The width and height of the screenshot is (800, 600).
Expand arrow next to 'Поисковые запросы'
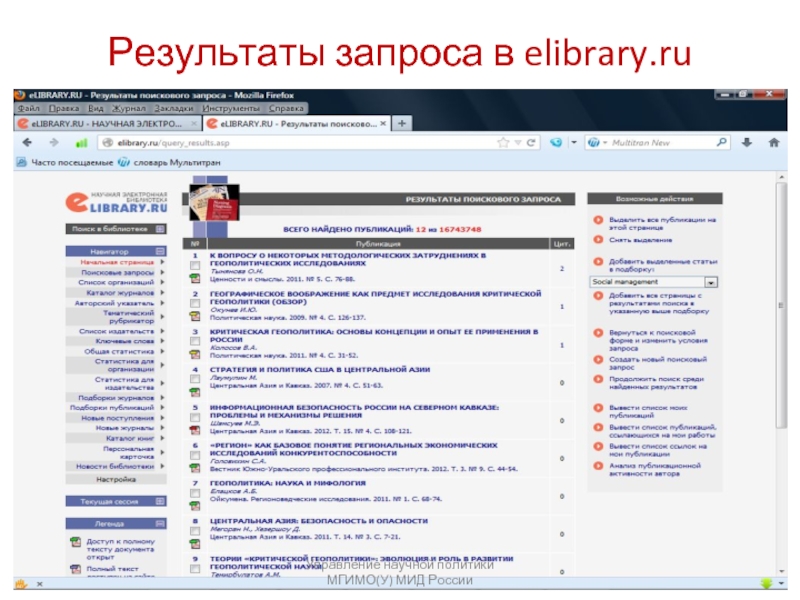pyautogui.click(x=162, y=272)
